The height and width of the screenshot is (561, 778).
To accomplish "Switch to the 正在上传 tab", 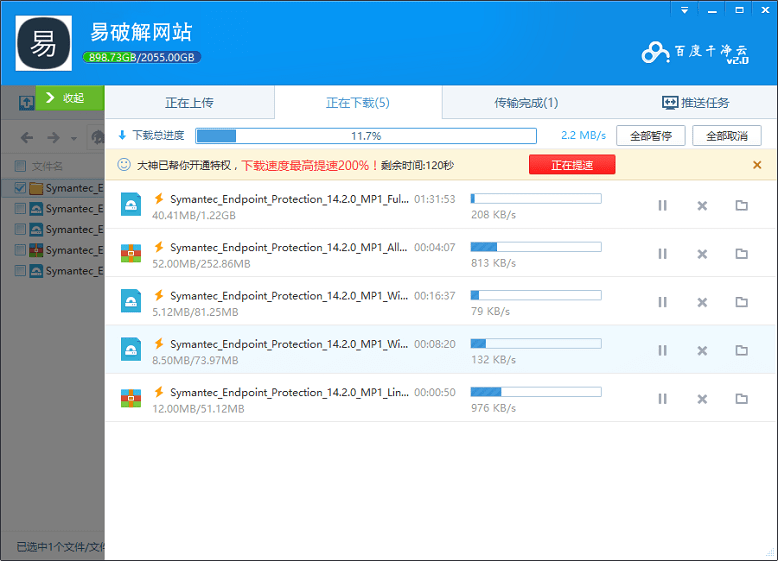I will (189, 103).
